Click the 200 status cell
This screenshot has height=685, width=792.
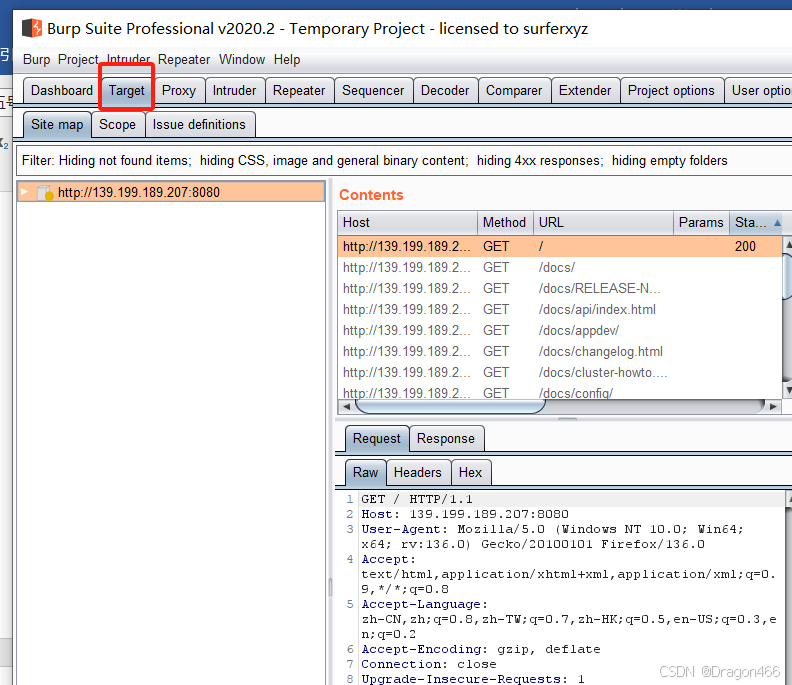745,247
